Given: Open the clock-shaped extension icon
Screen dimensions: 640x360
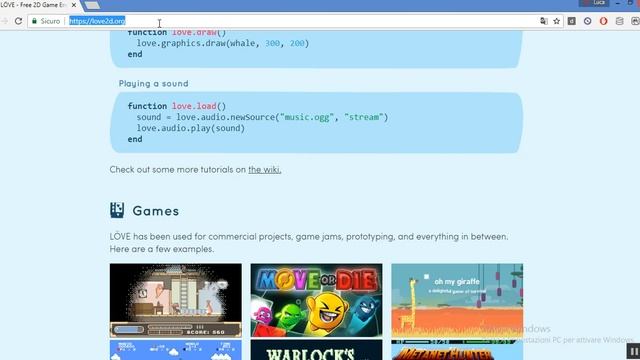Looking at the screenshot, I should (587, 21).
